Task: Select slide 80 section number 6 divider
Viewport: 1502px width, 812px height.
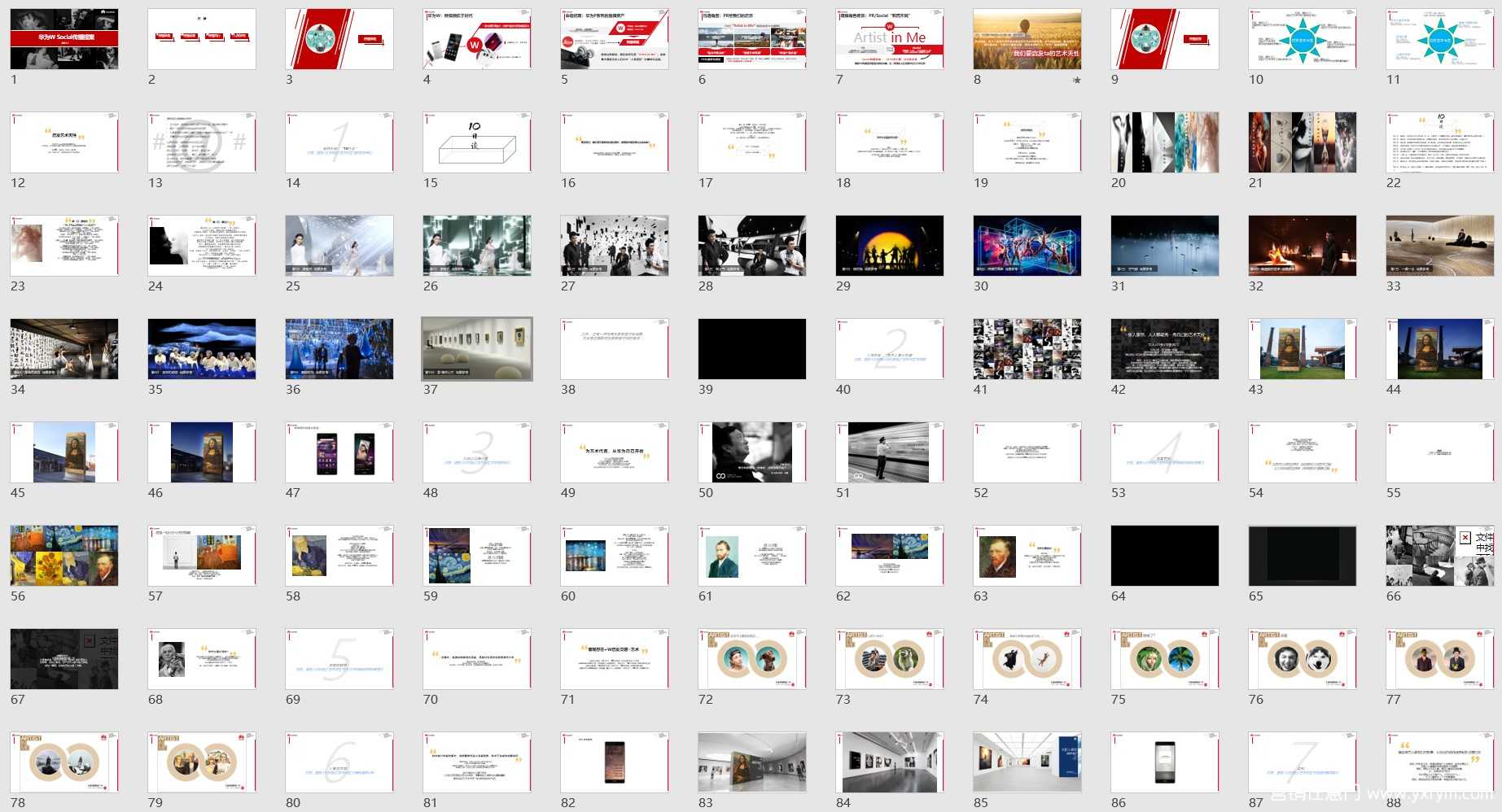Action: 339,762
